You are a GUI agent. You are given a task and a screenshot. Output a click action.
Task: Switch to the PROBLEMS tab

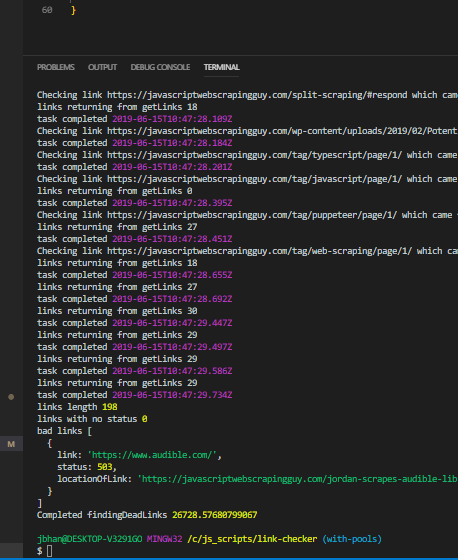[x=56, y=67]
